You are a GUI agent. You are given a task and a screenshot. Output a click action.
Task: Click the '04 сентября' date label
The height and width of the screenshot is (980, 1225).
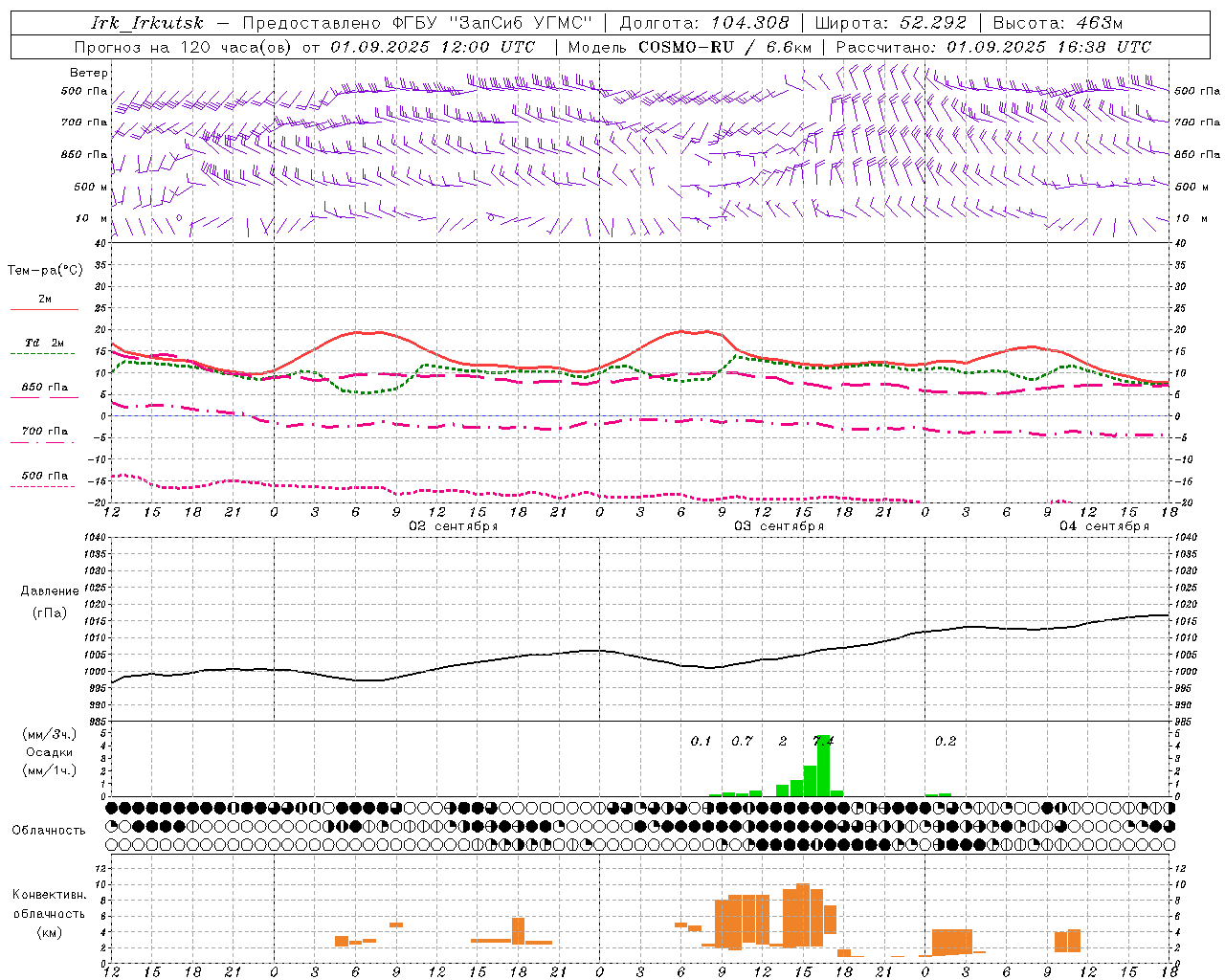tap(1104, 526)
